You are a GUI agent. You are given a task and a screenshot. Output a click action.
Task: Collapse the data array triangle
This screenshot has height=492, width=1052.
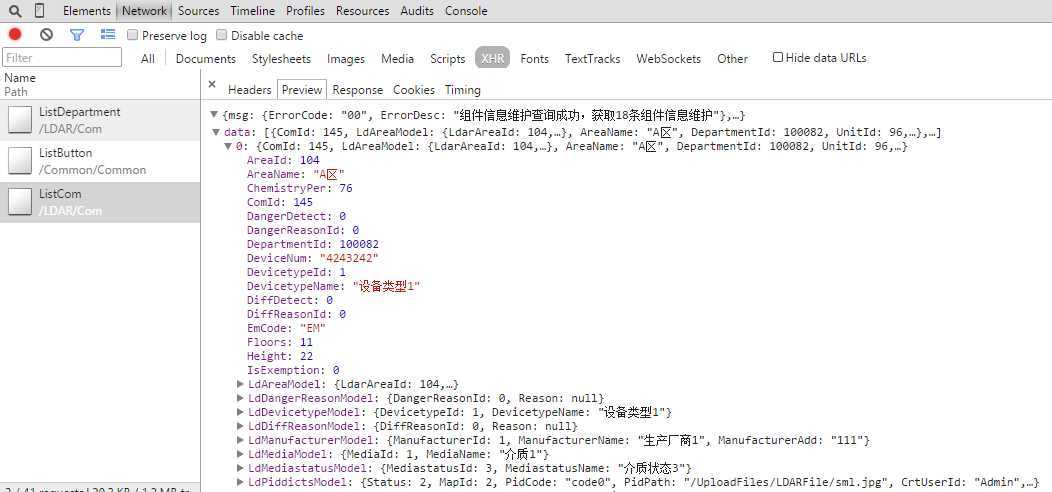216,132
